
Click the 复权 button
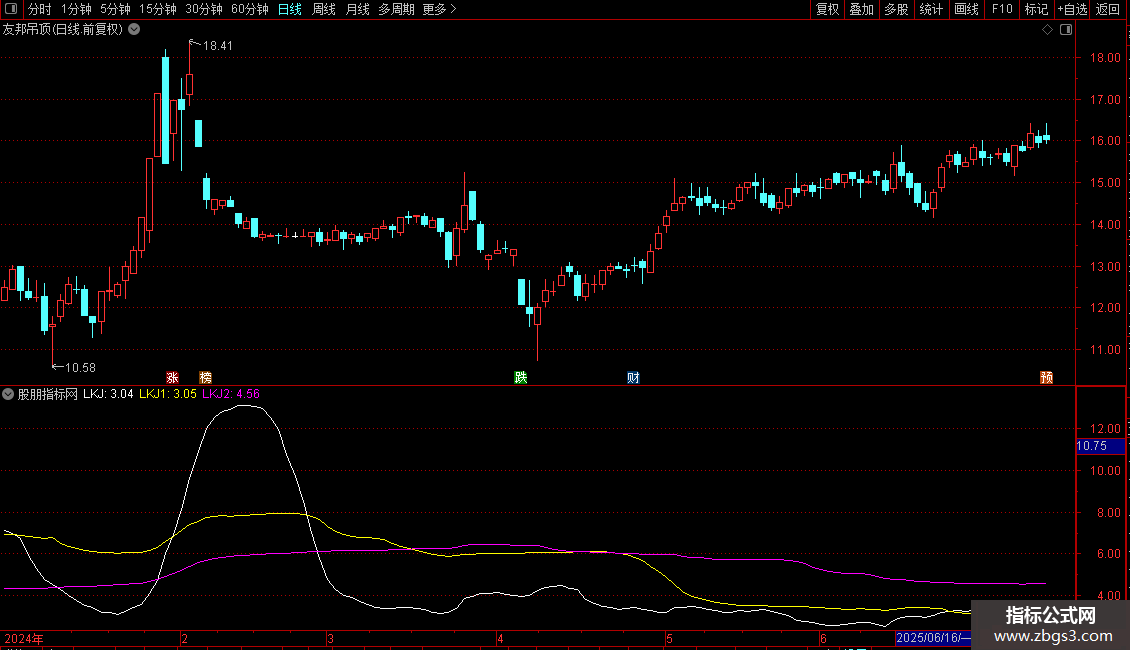tap(827, 10)
